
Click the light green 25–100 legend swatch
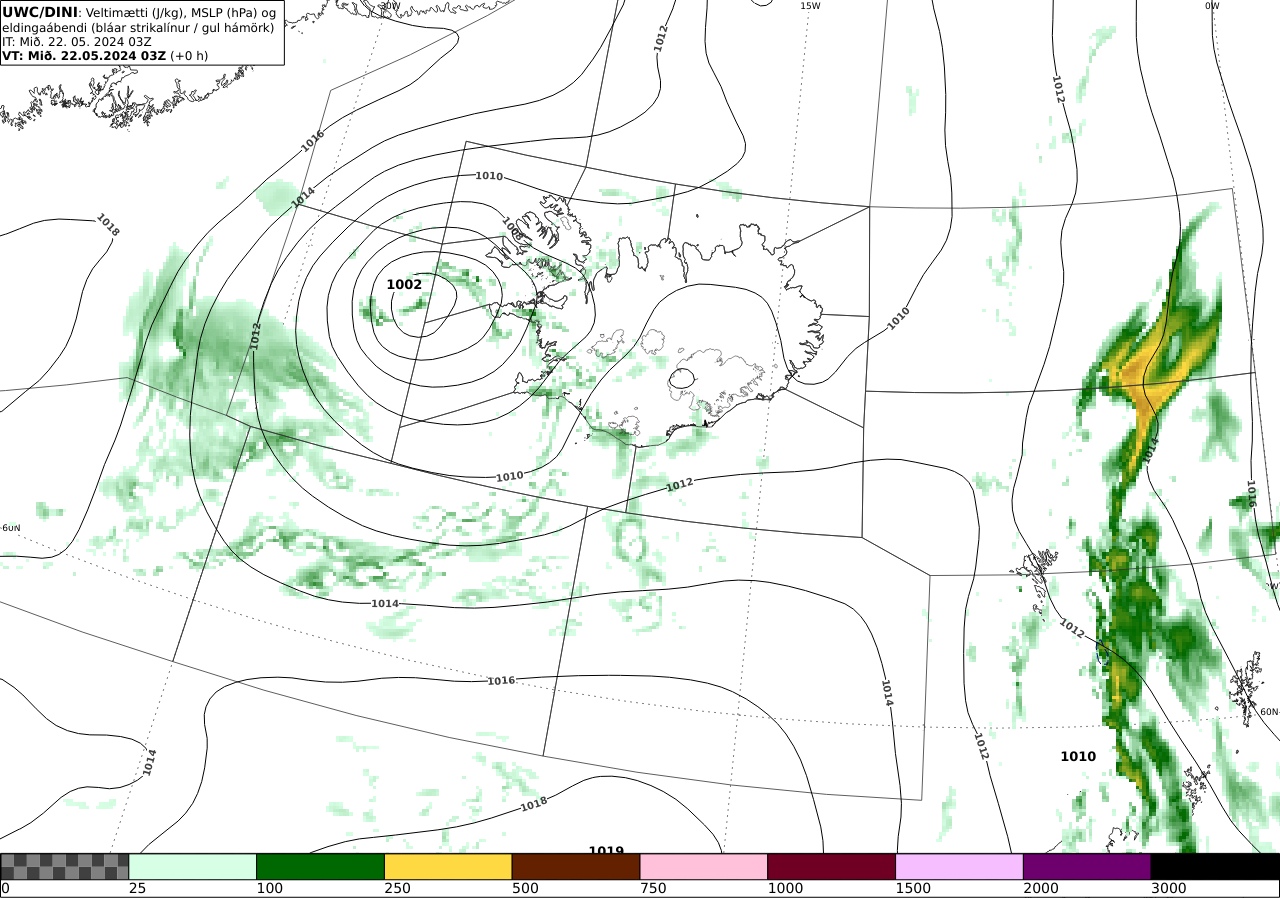(193, 866)
